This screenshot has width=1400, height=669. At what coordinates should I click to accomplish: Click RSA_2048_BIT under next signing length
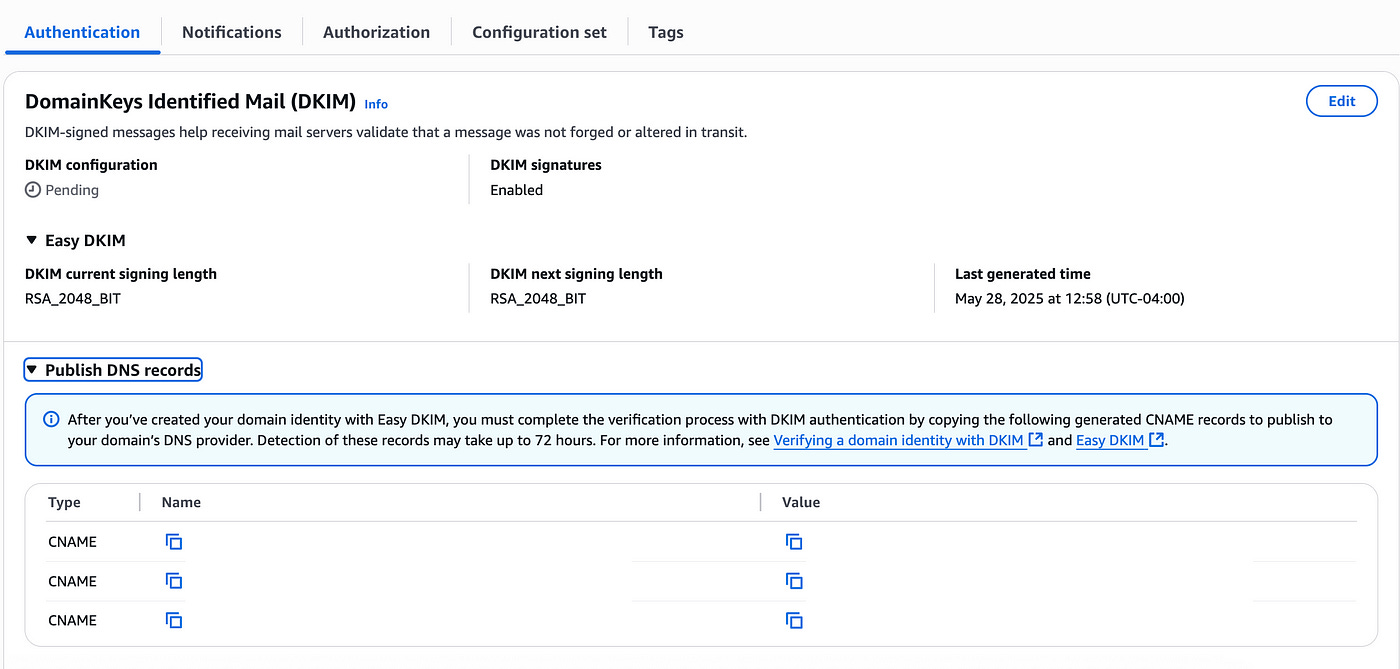tap(538, 298)
